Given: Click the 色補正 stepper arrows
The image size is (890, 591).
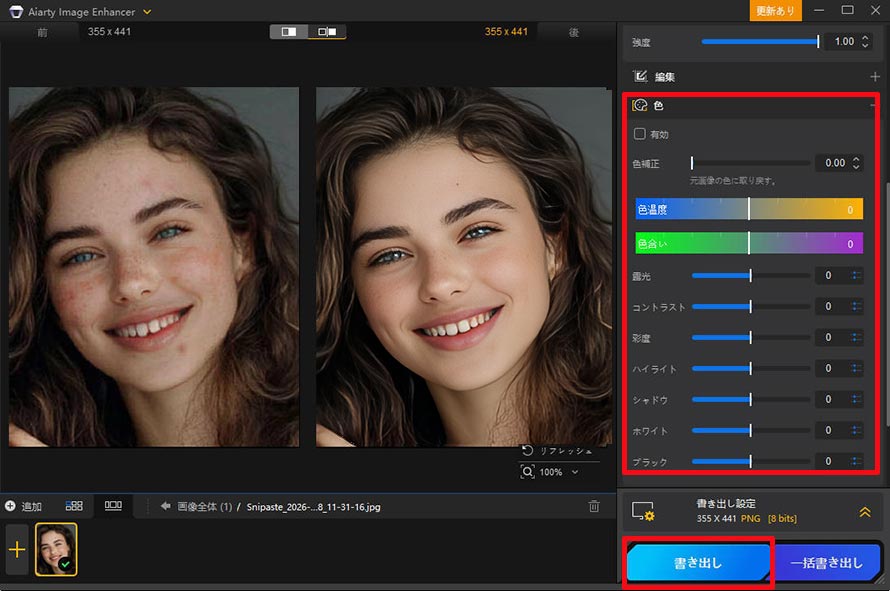Looking at the screenshot, I should pyautogui.click(x=856, y=163).
